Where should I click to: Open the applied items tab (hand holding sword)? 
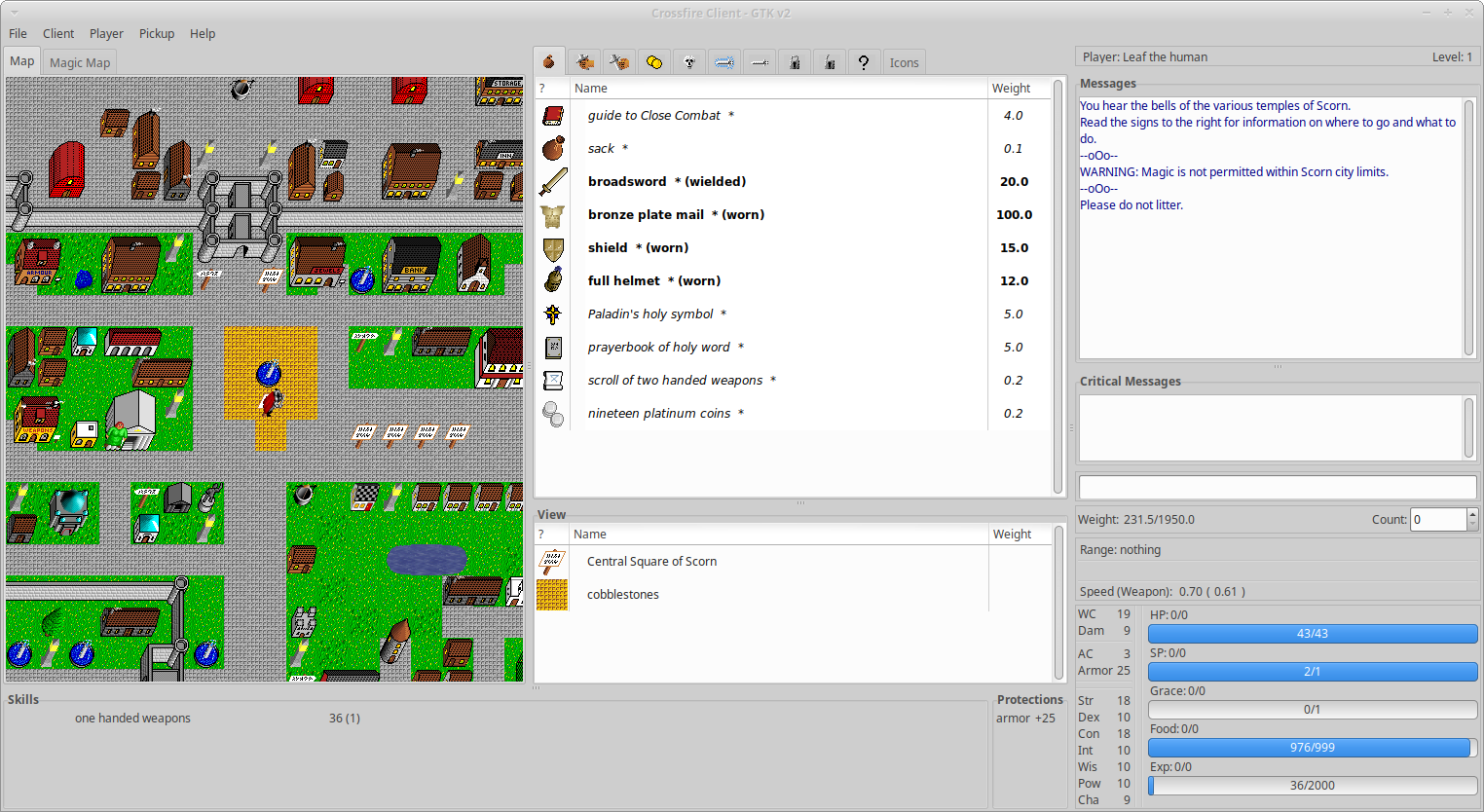click(x=584, y=62)
